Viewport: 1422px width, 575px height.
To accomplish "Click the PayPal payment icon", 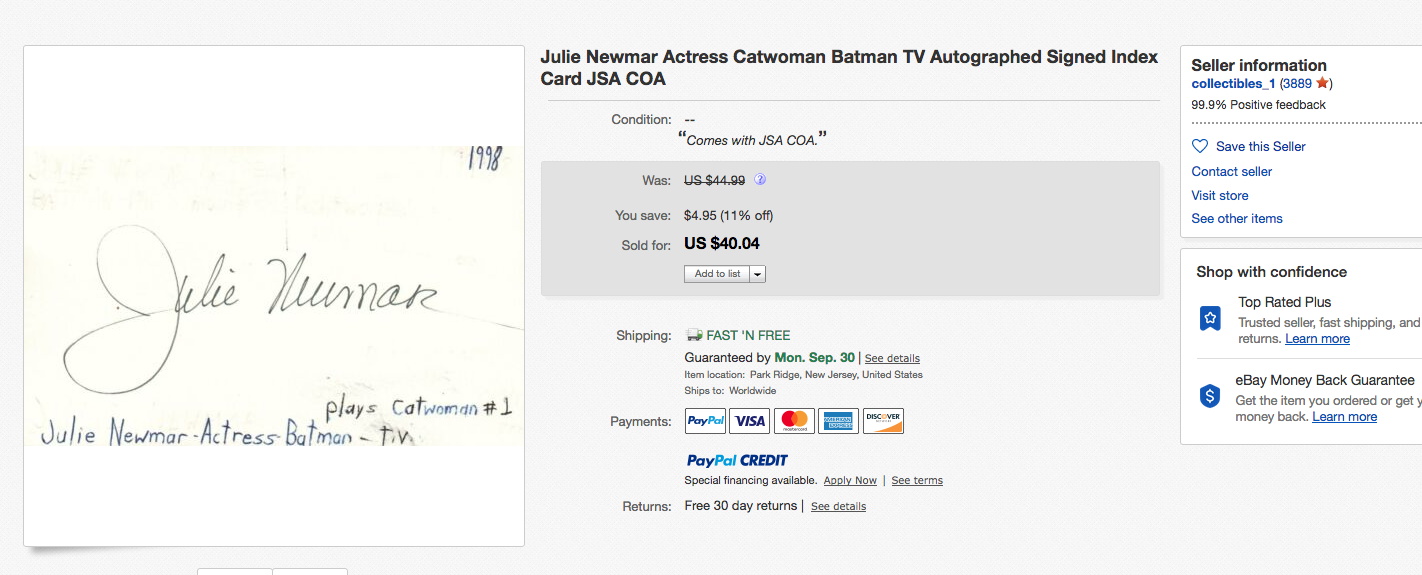I will coord(705,421).
